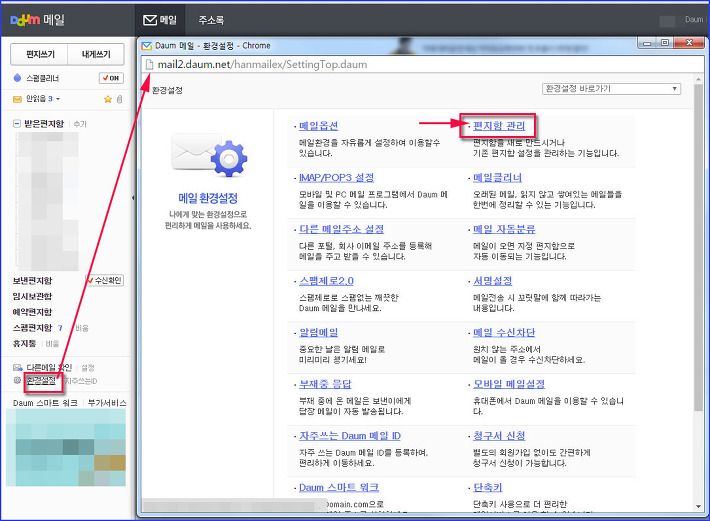Open 부가서비스 in sidebar
The width and height of the screenshot is (710, 521).
click(107, 403)
